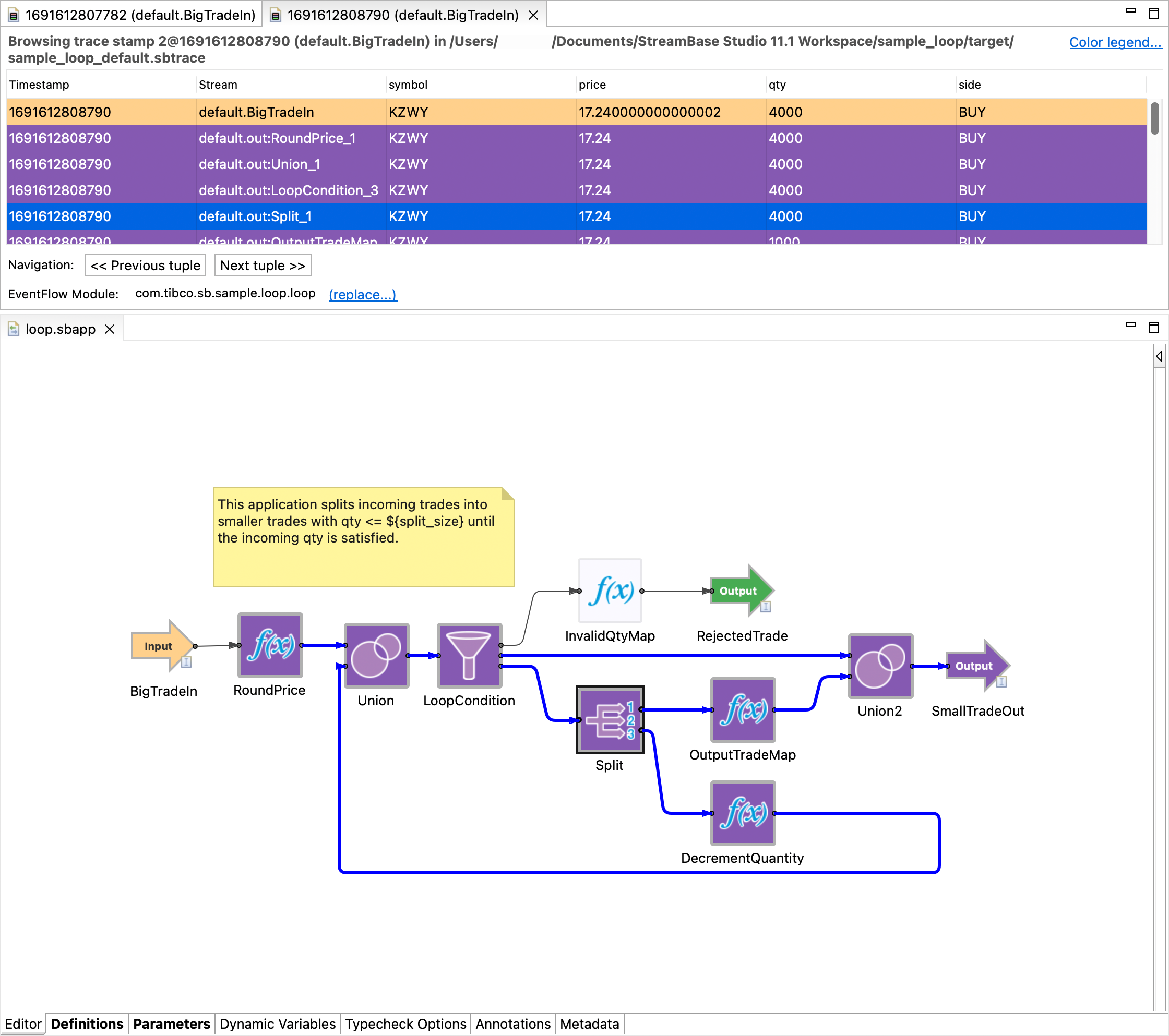Expand the collapsed palette side arrow
Screen dimensions: 1169x1036
point(1159,356)
